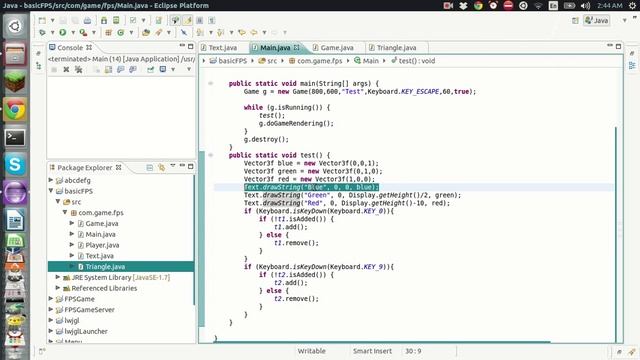Click the volume icon in top panel
This screenshot has width=640, height=360.
(x=585, y=6)
